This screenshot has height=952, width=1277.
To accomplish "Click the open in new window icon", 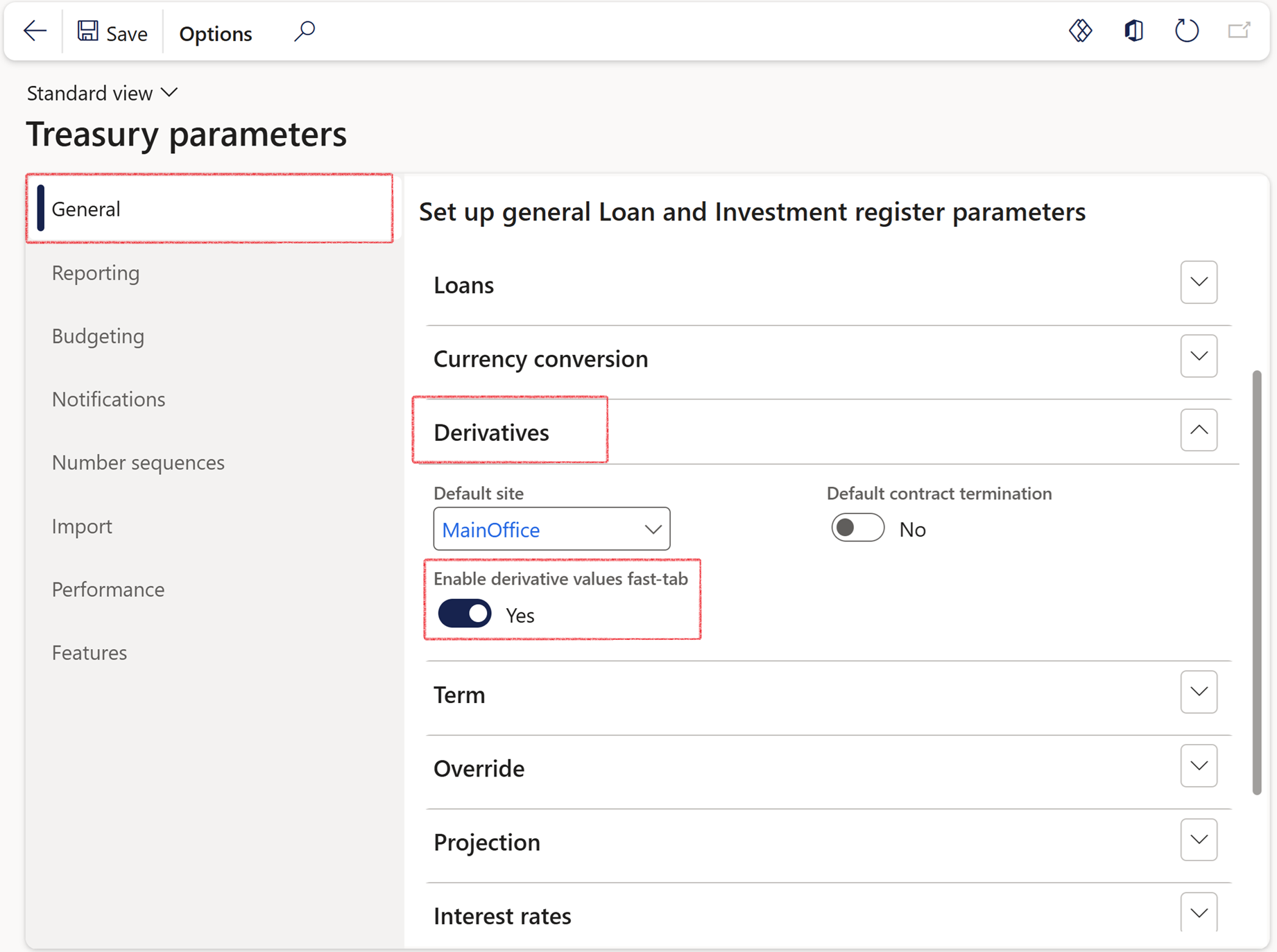I will (1239, 31).
